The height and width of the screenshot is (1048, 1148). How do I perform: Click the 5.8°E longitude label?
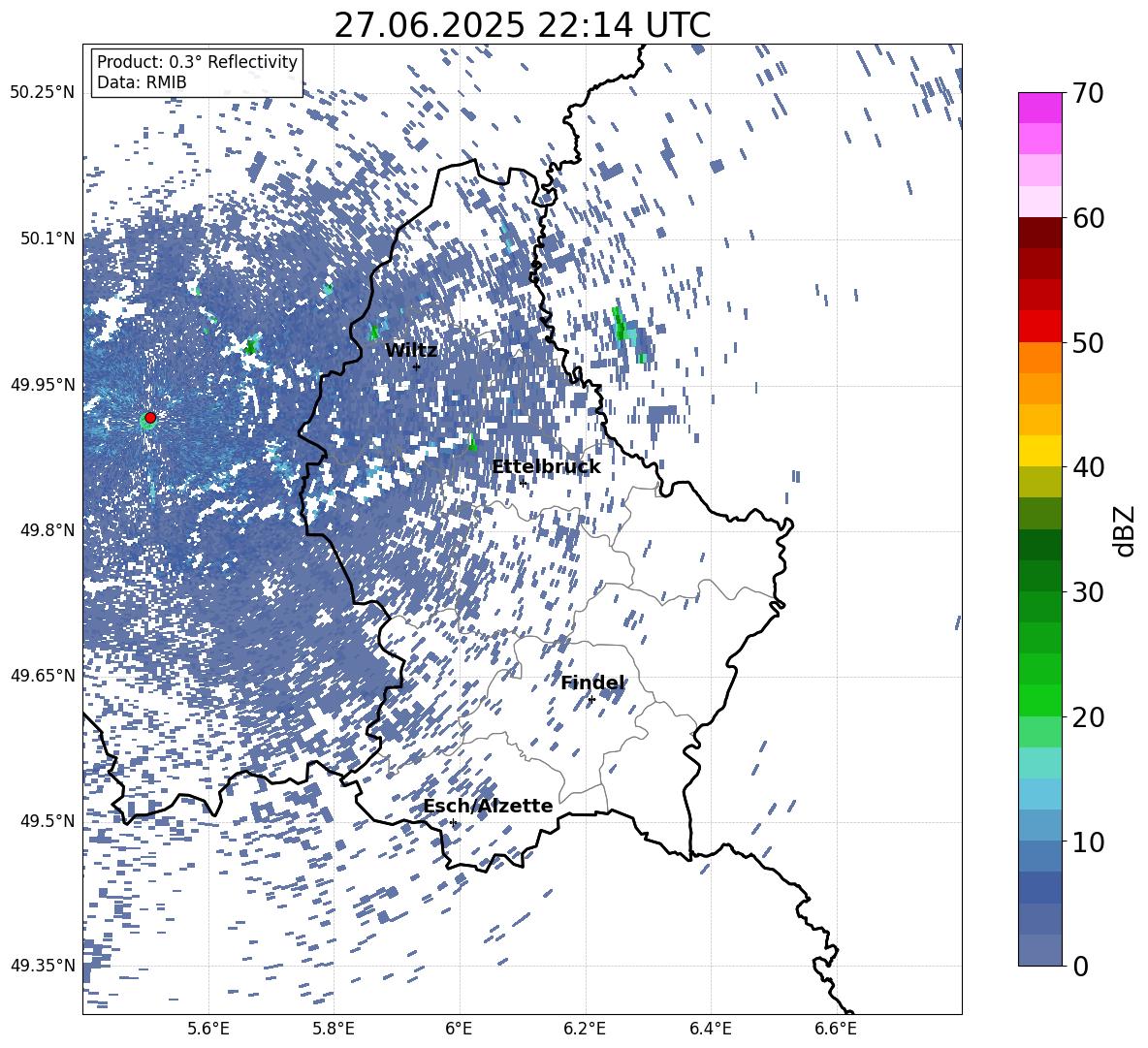tap(334, 1029)
